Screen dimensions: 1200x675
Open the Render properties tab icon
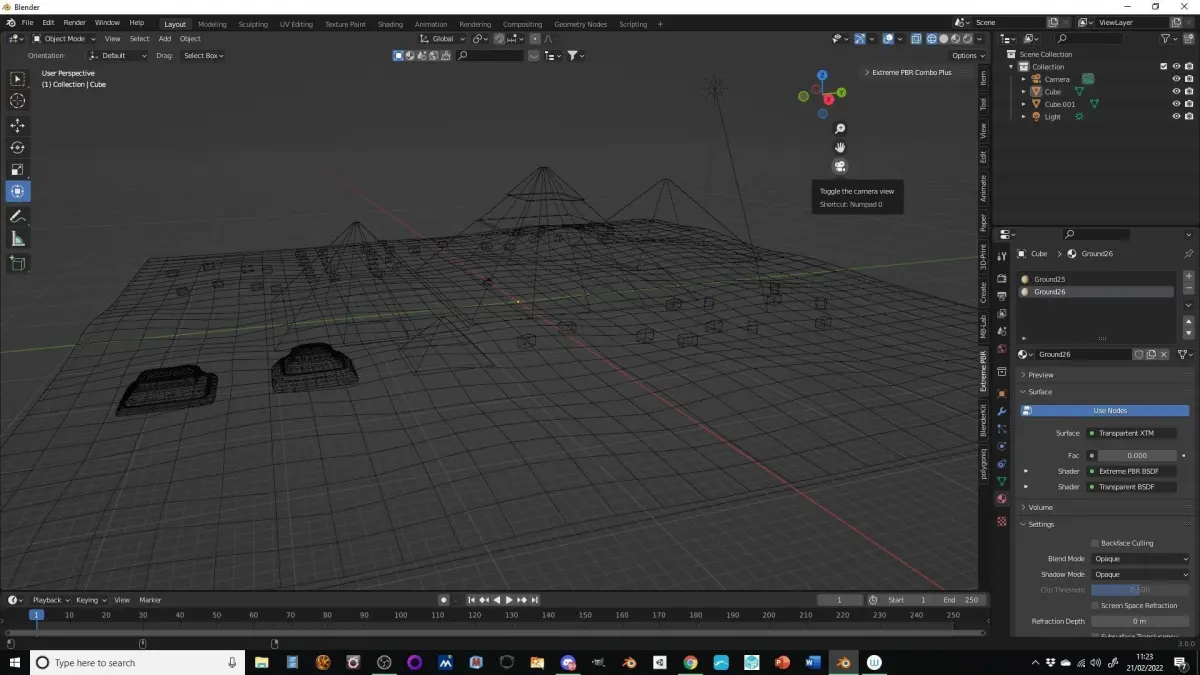[x=1002, y=278]
